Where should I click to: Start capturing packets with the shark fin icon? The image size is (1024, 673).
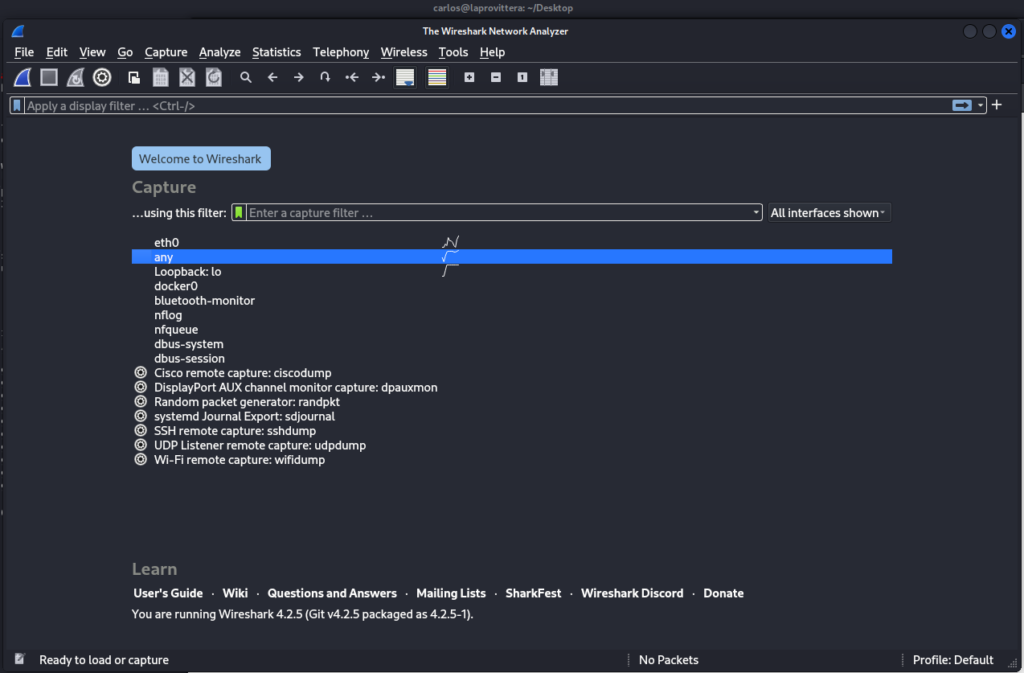point(22,77)
